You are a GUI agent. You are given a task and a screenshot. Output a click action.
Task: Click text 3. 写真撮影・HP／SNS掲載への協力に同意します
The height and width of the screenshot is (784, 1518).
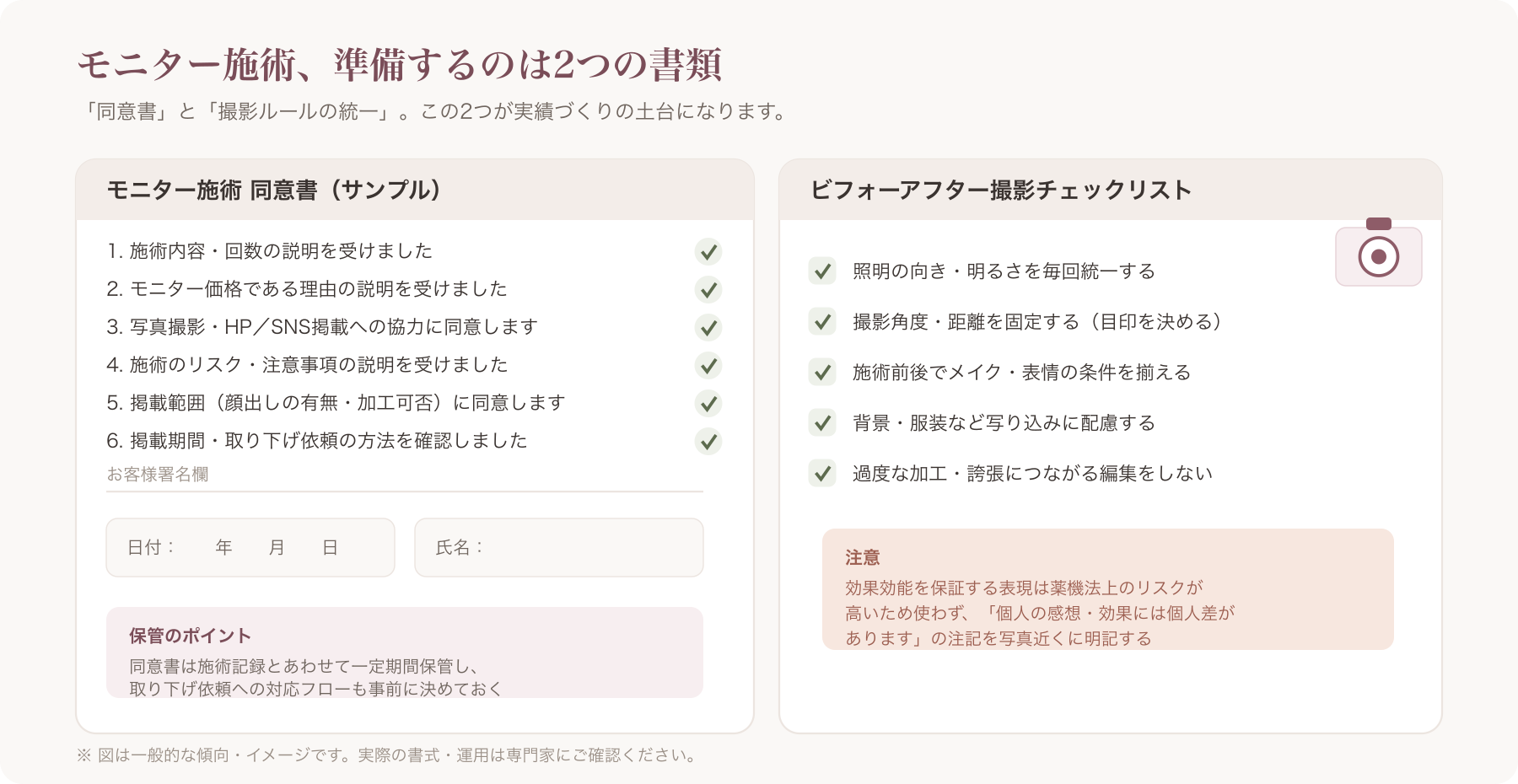point(322,326)
